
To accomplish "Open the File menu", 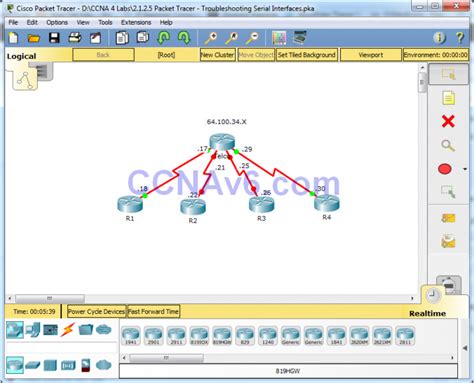I will [13, 22].
